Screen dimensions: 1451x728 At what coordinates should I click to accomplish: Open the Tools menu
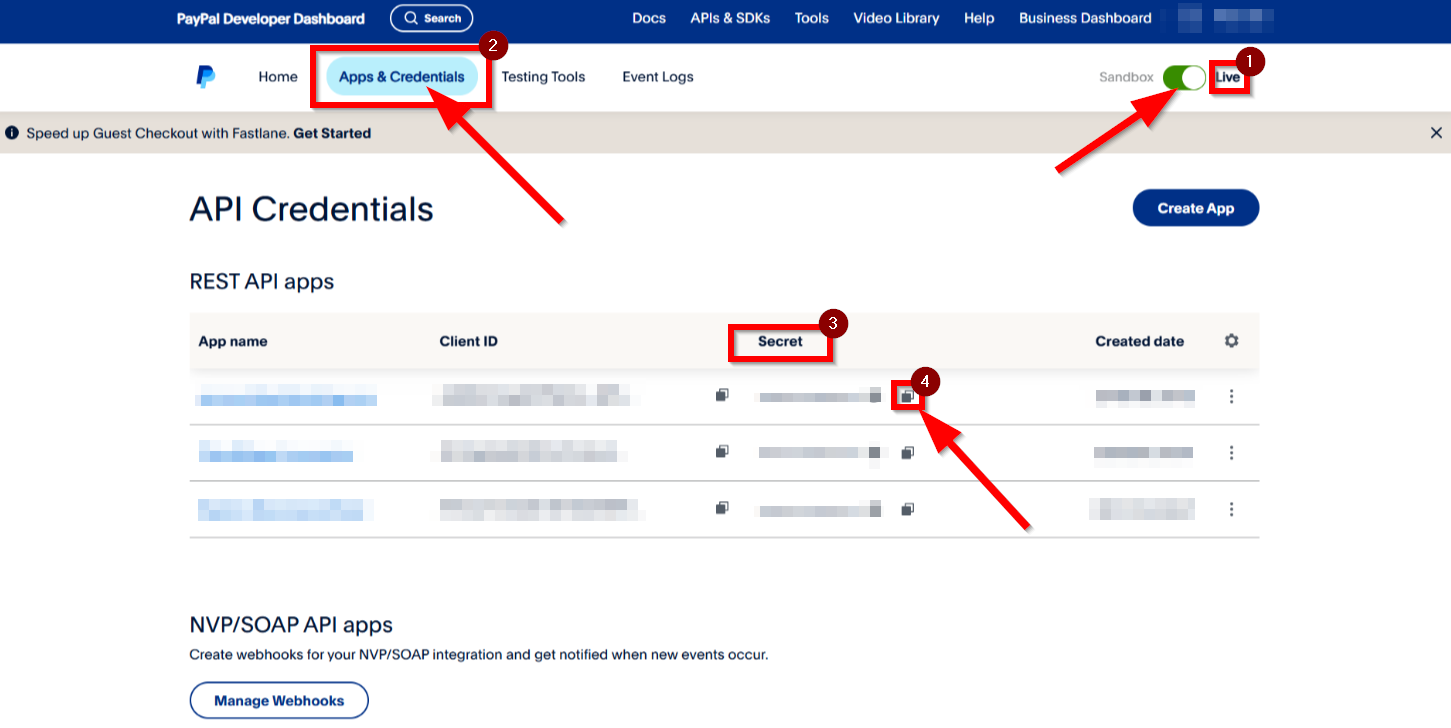(x=812, y=18)
